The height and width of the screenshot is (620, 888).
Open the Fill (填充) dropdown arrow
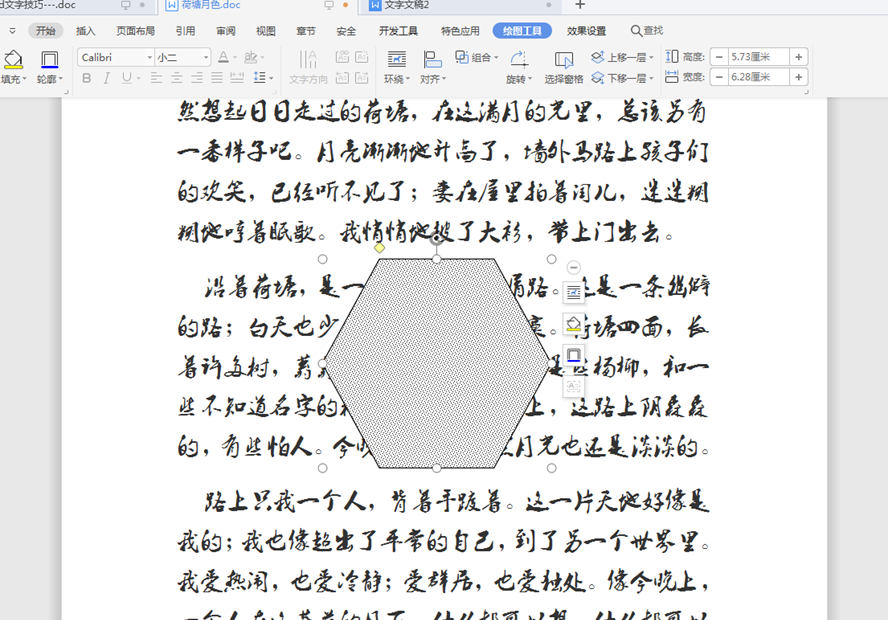[24, 79]
